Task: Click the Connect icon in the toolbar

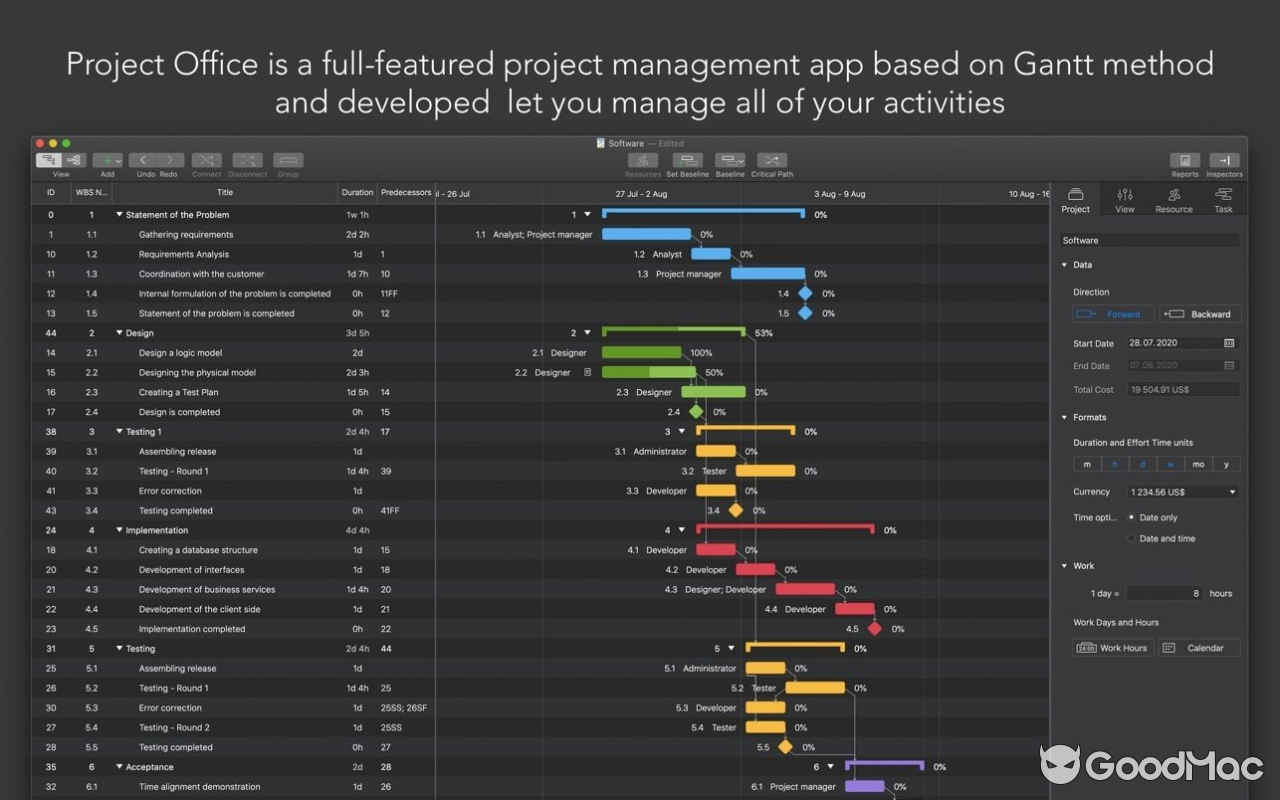Action: tap(206, 161)
